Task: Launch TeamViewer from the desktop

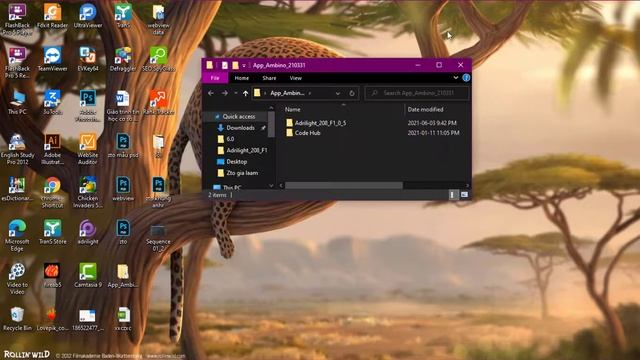Action: click(x=52, y=60)
